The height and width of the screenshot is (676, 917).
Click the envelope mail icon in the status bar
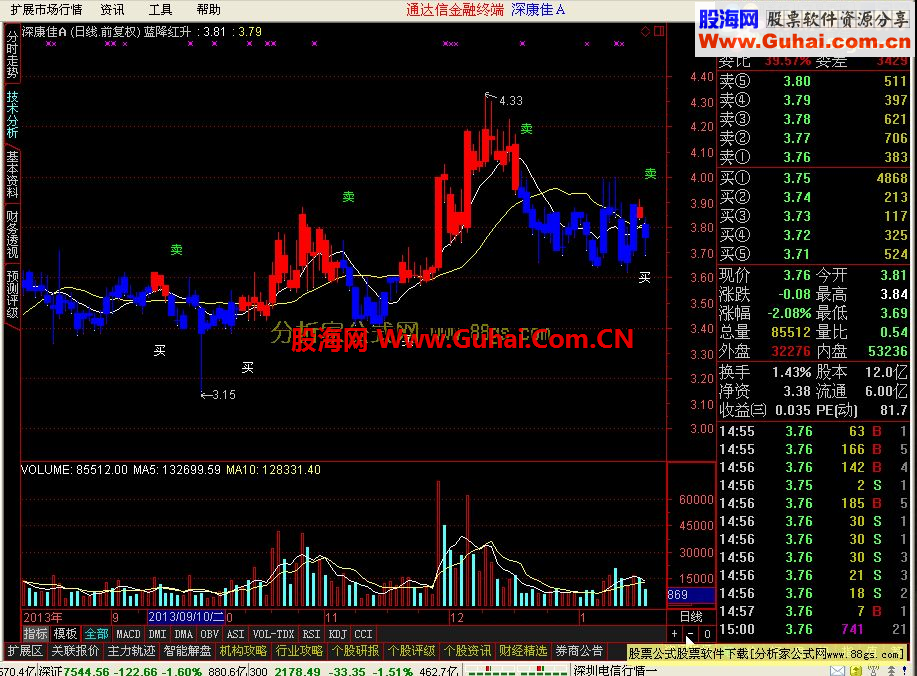pyautogui.click(x=837, y=671)
